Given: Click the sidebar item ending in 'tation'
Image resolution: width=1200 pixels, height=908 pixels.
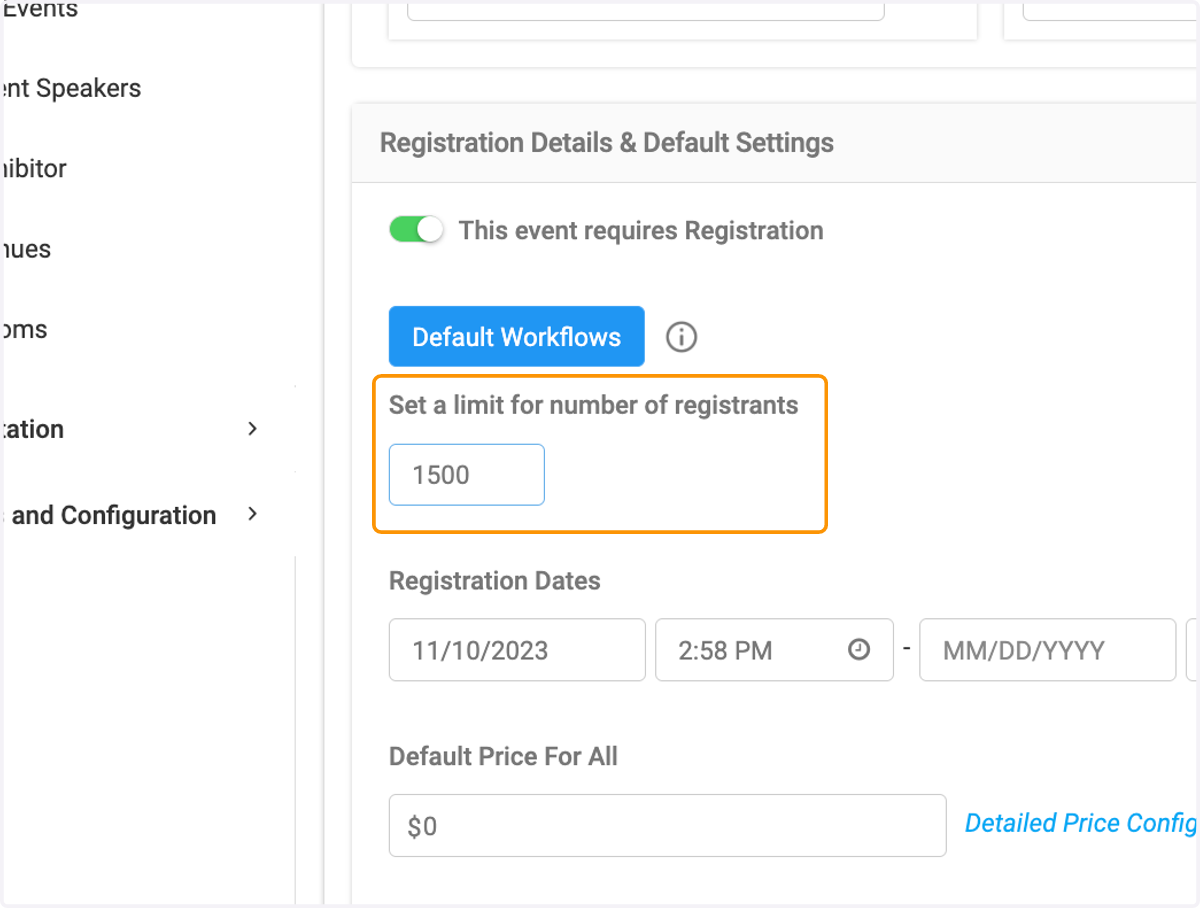Looking at the screenshot, I should (32, 429).
